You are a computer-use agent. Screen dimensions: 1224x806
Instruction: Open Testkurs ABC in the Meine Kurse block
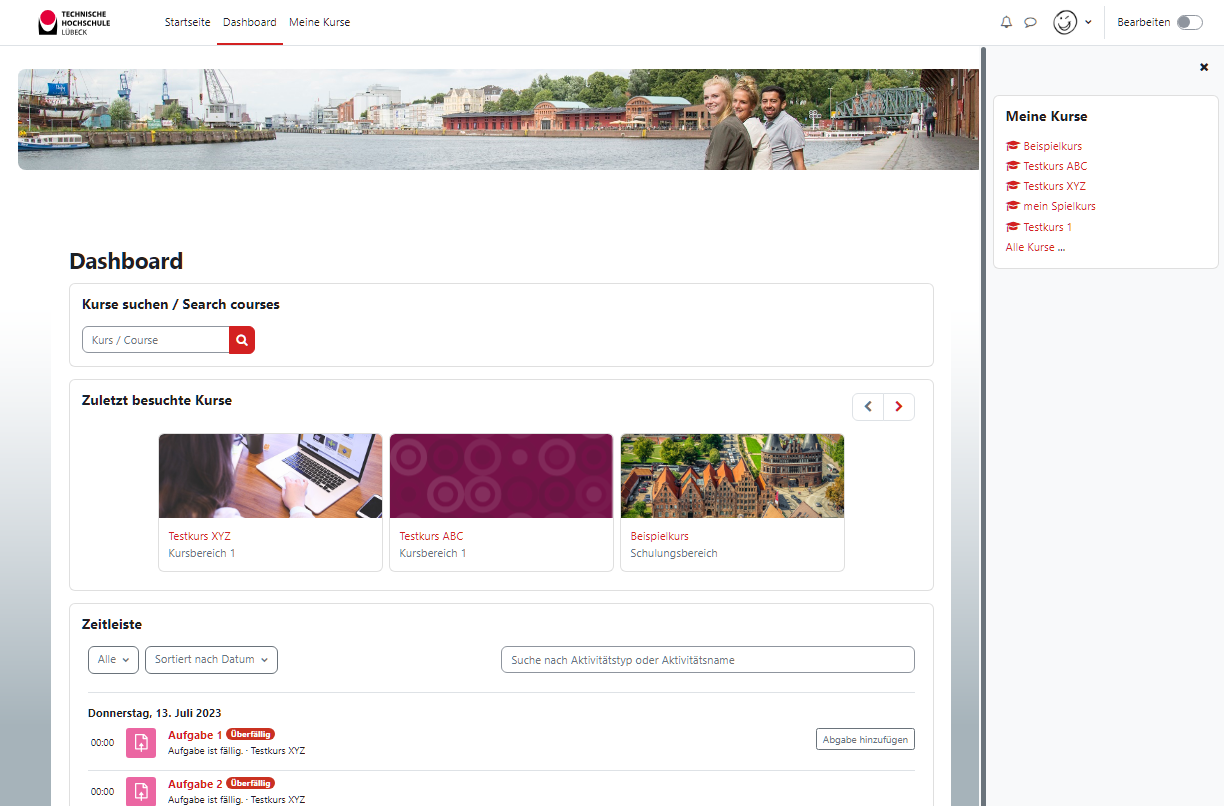[1055, 166]
